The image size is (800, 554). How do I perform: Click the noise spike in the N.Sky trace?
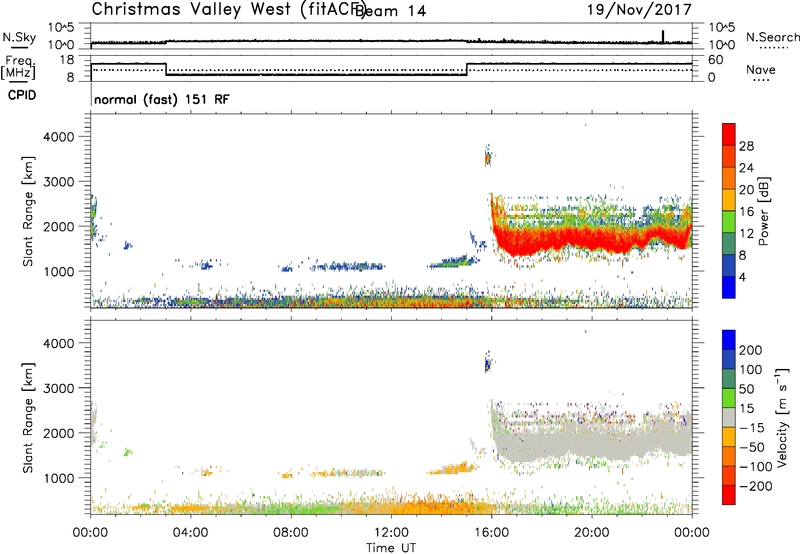tap(663, 36)
